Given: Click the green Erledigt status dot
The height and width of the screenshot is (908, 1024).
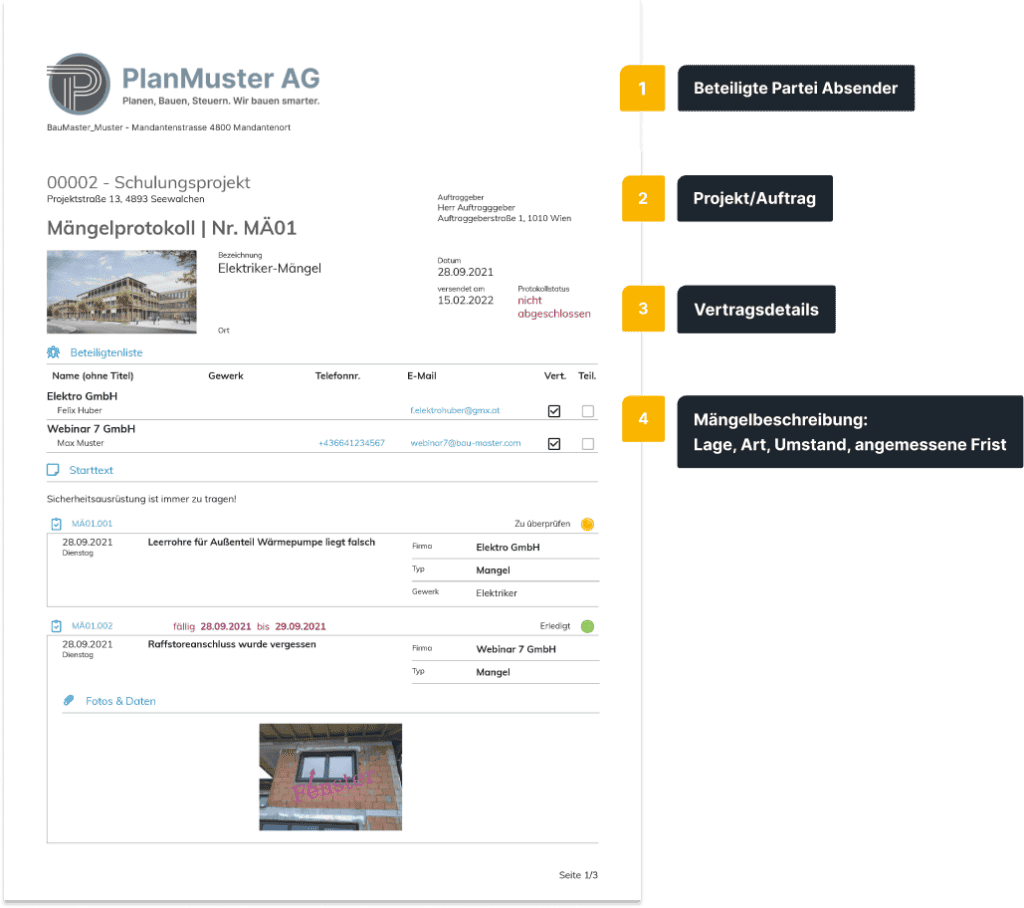Looking at the screenshot, I should 587,627.
